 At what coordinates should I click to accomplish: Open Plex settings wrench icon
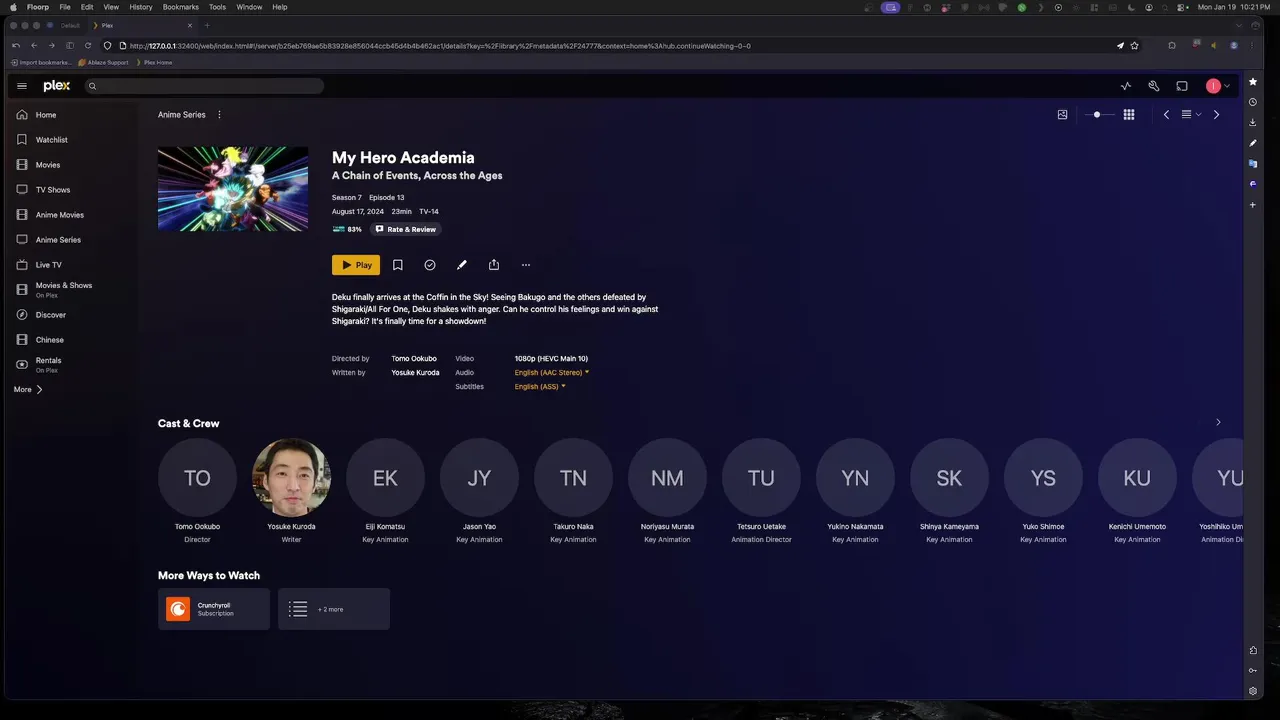pyautogui.click(x=1154, y=86)
